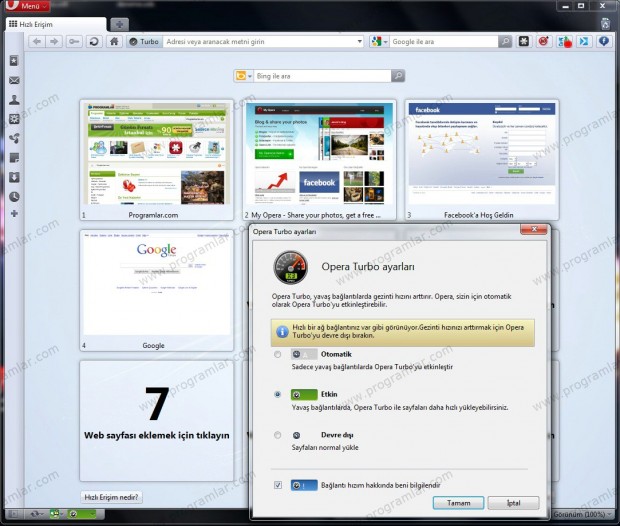Click the blue info icon in yellow notice
The height and width of the screenshot is (526, 620).
(x=282, y=331)
